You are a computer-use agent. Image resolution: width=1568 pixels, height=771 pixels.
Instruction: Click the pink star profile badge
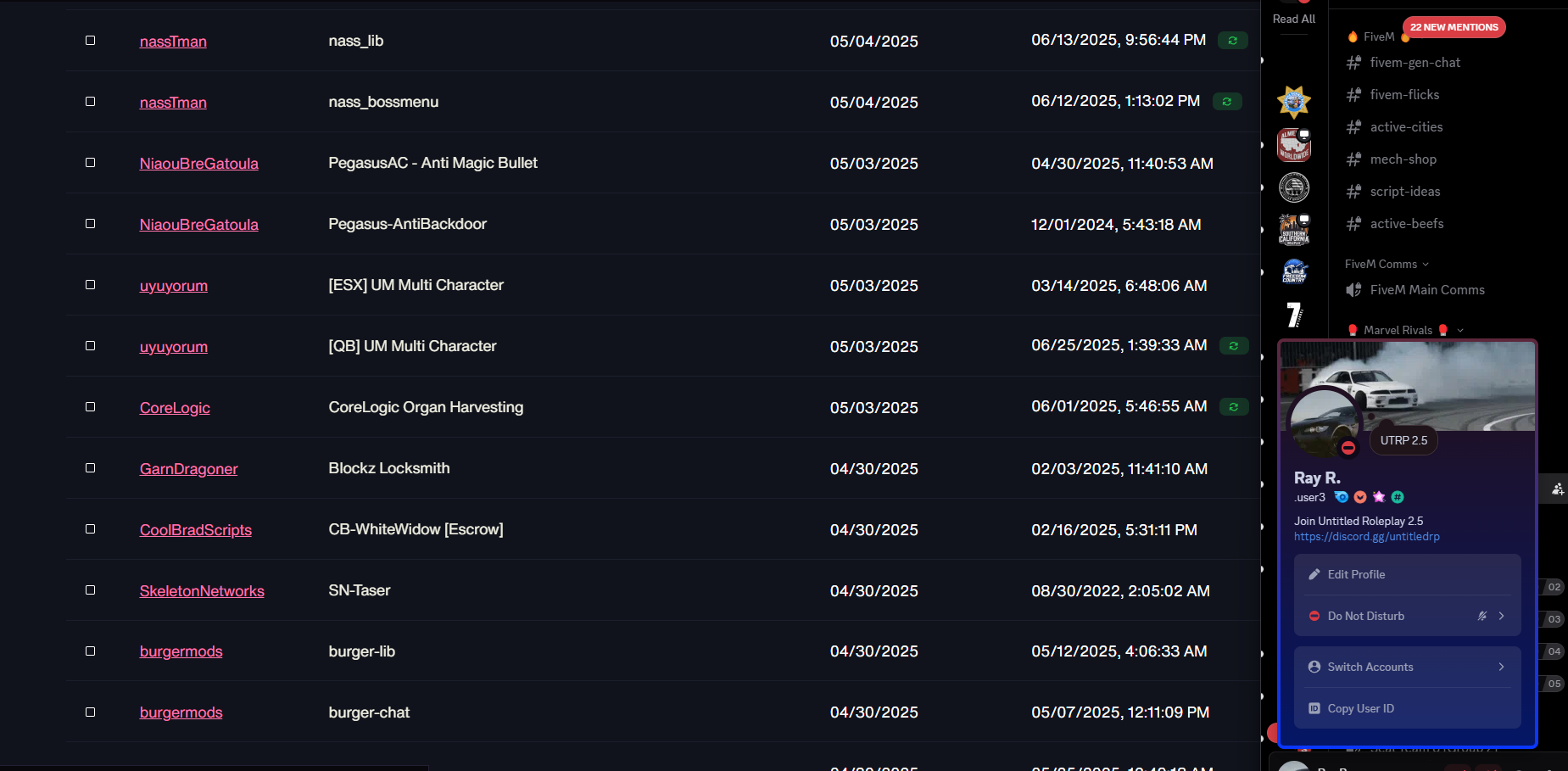[x=1379, y=497]
